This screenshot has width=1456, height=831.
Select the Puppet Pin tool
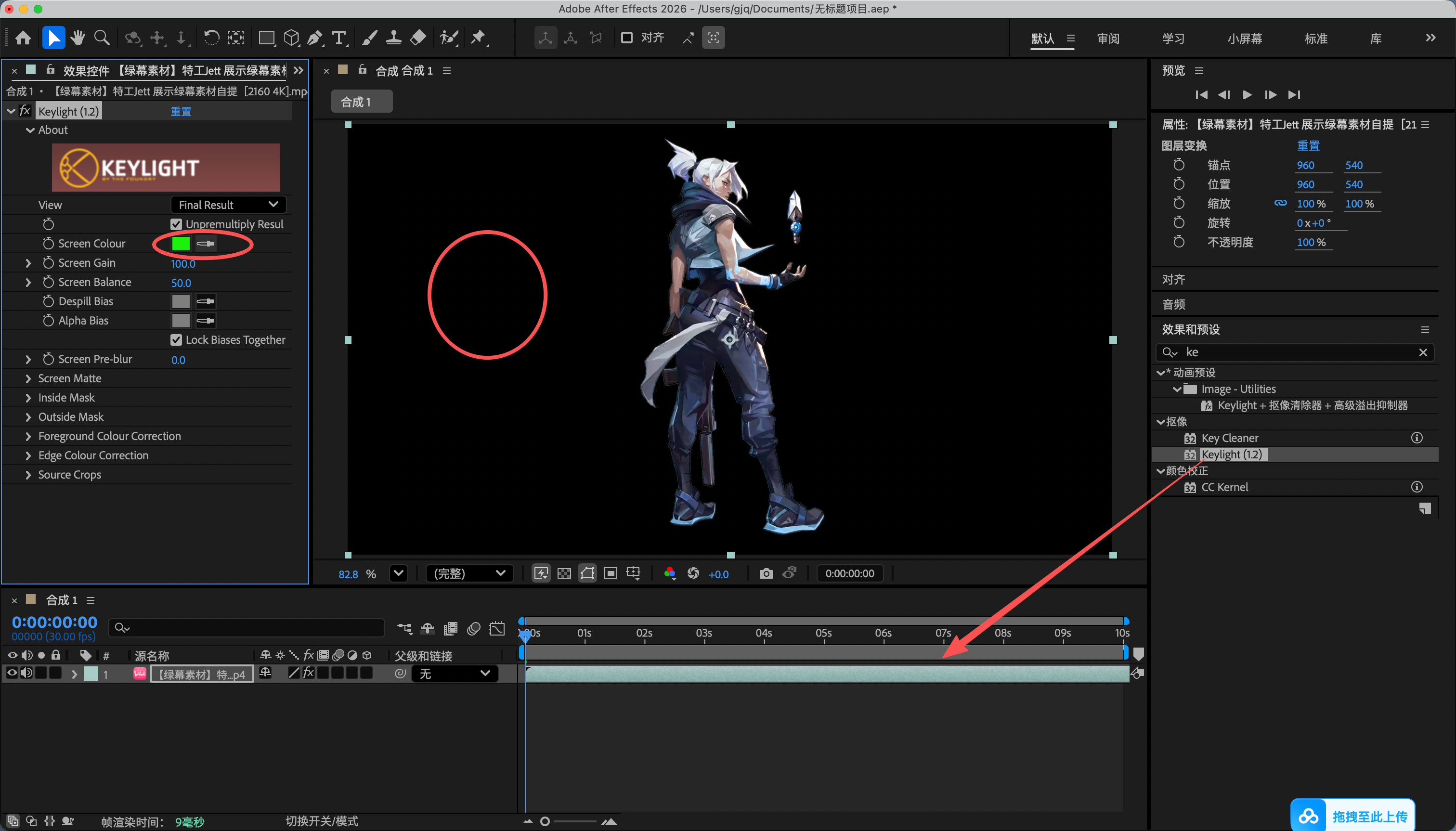pos(478,38)
